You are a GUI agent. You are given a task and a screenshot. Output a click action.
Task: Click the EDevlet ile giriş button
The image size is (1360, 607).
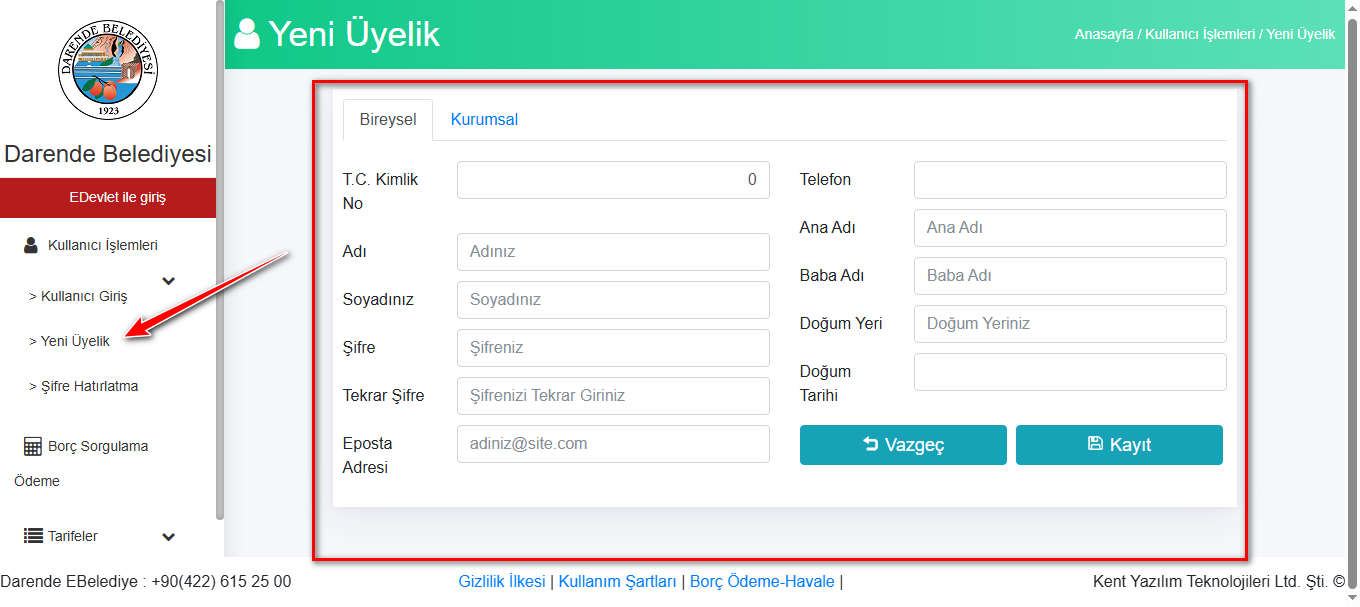point(108,197)
